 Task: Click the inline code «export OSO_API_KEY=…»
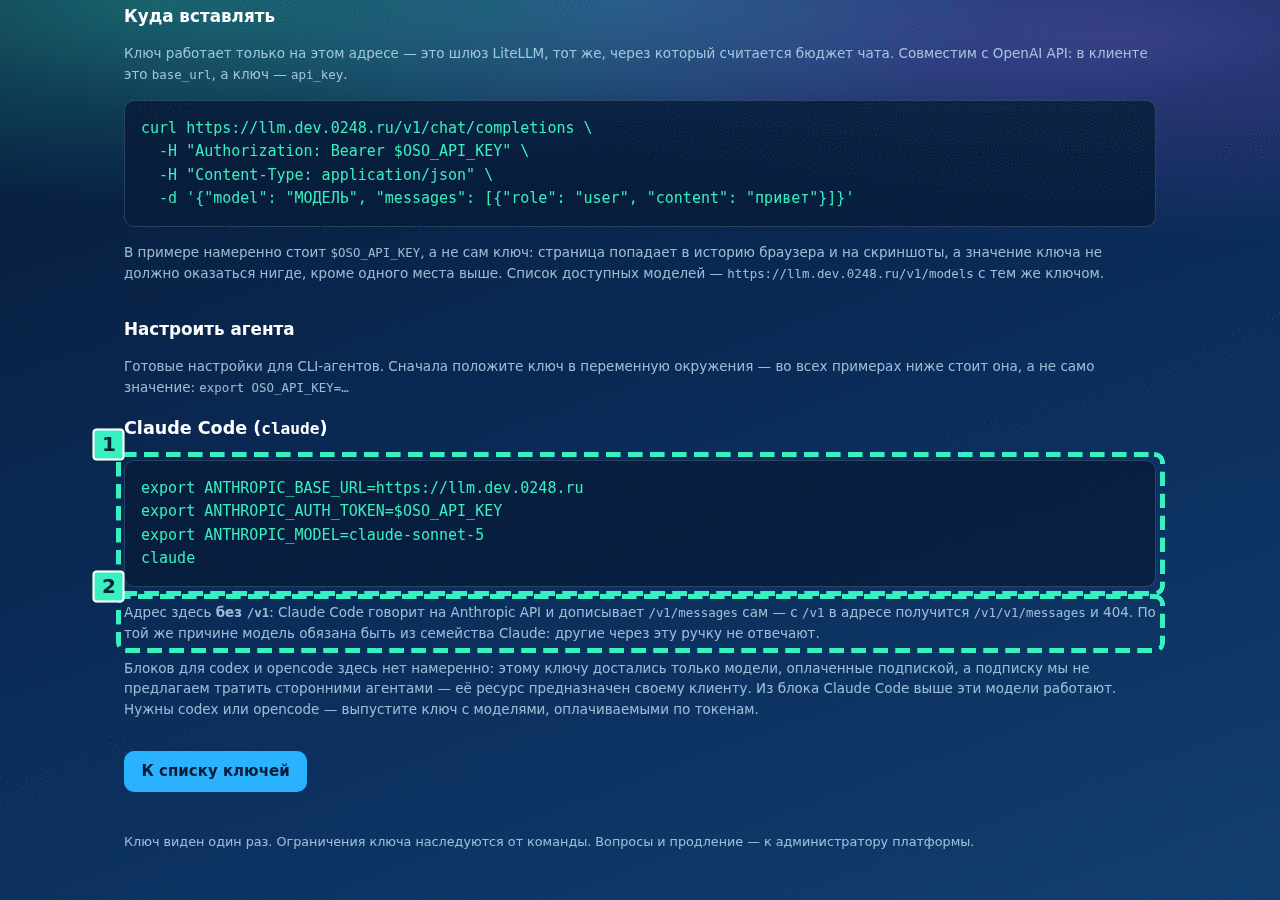pos(274,388)
